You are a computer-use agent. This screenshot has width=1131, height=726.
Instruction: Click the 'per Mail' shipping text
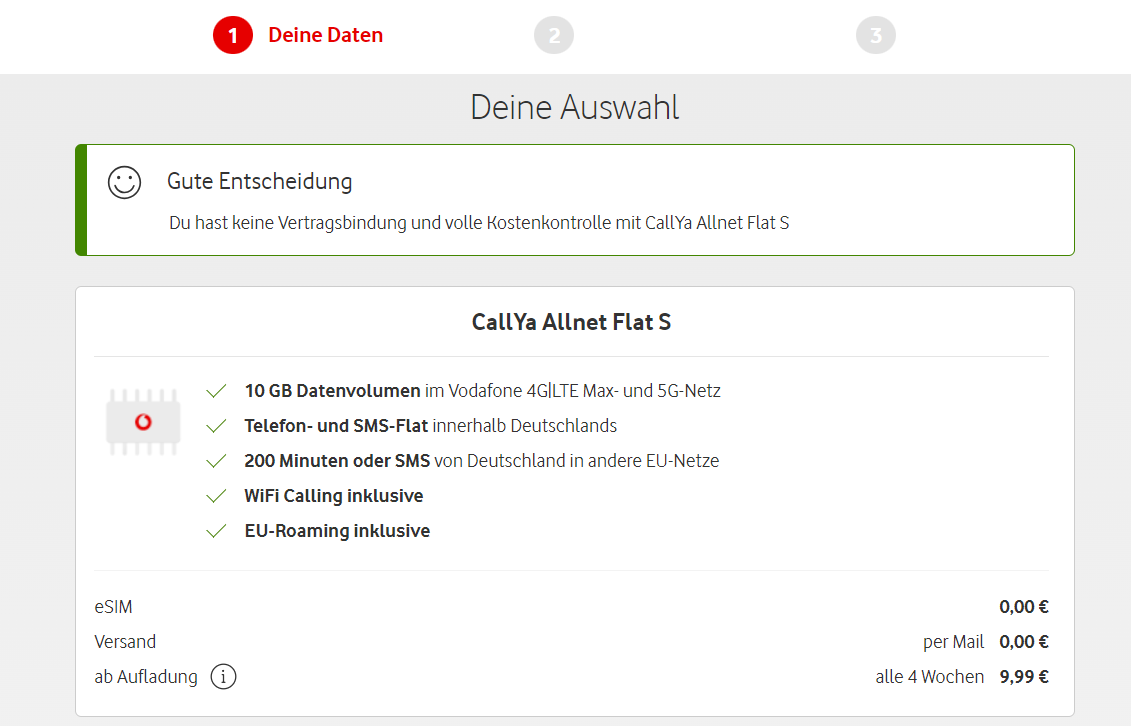click(954, 642)
